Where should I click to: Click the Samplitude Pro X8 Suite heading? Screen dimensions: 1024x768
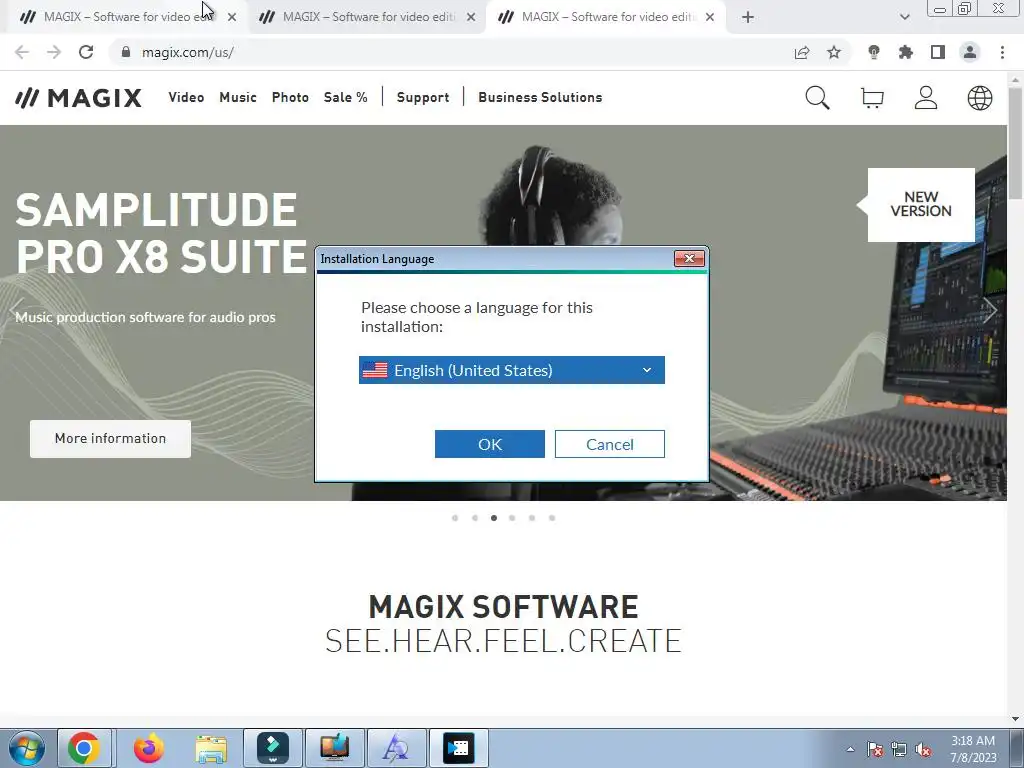point(161,232)
